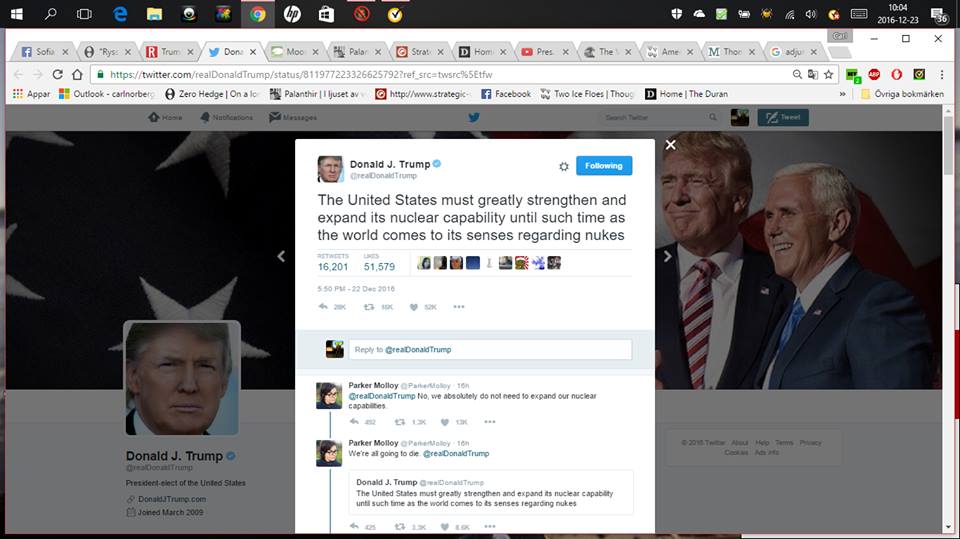Open the Facebook bookmark in bookmarks bar
Viewport: 960px width, 539px height.
point(506,94)
